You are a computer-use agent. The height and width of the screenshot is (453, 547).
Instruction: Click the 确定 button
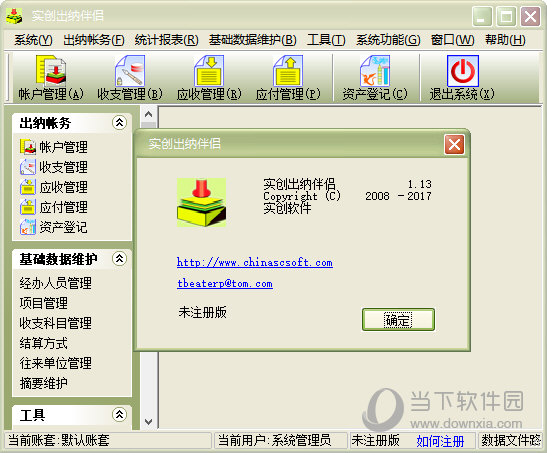[x=398, y=319]
